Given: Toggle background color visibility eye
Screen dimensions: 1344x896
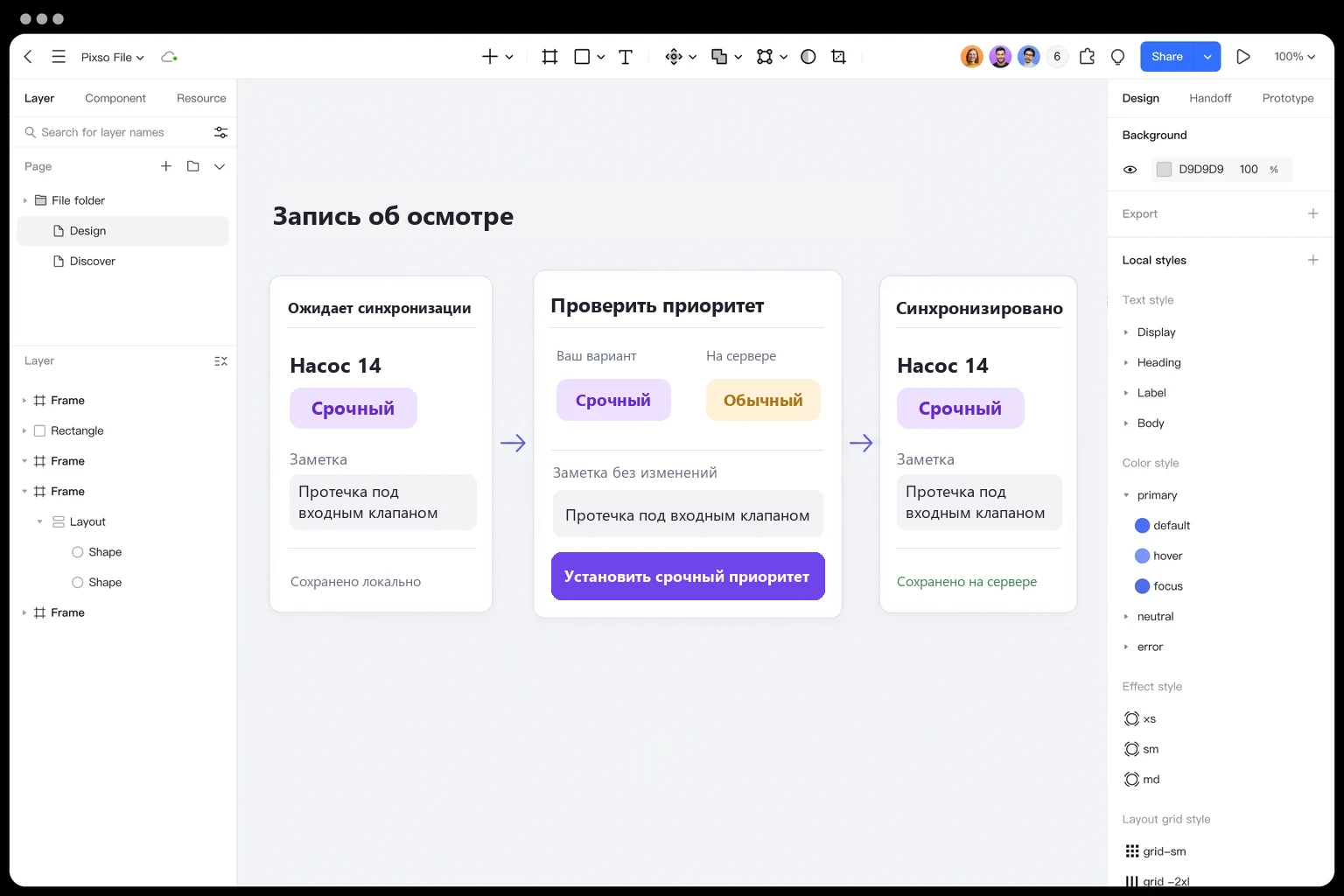Looking at the screenshot, I should [x=1130, y=170].
